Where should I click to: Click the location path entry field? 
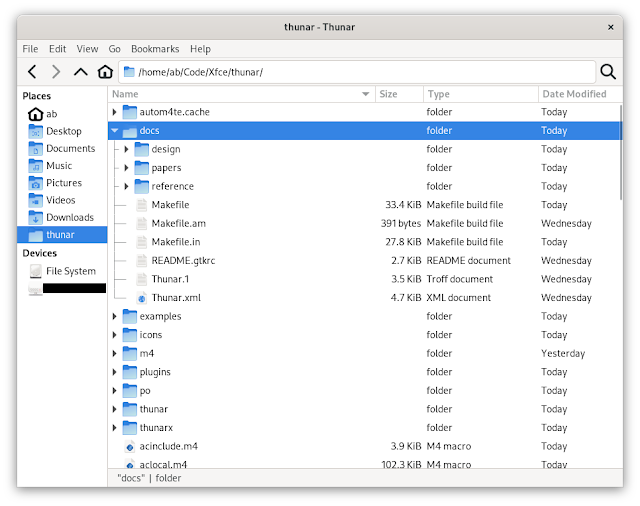[357, 72]
